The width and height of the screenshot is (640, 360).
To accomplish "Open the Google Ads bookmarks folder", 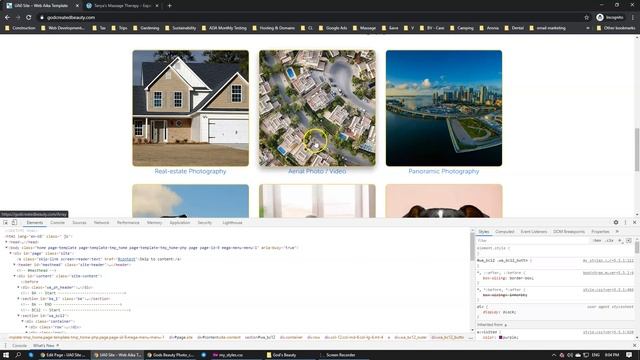I will tap(333, 28).
